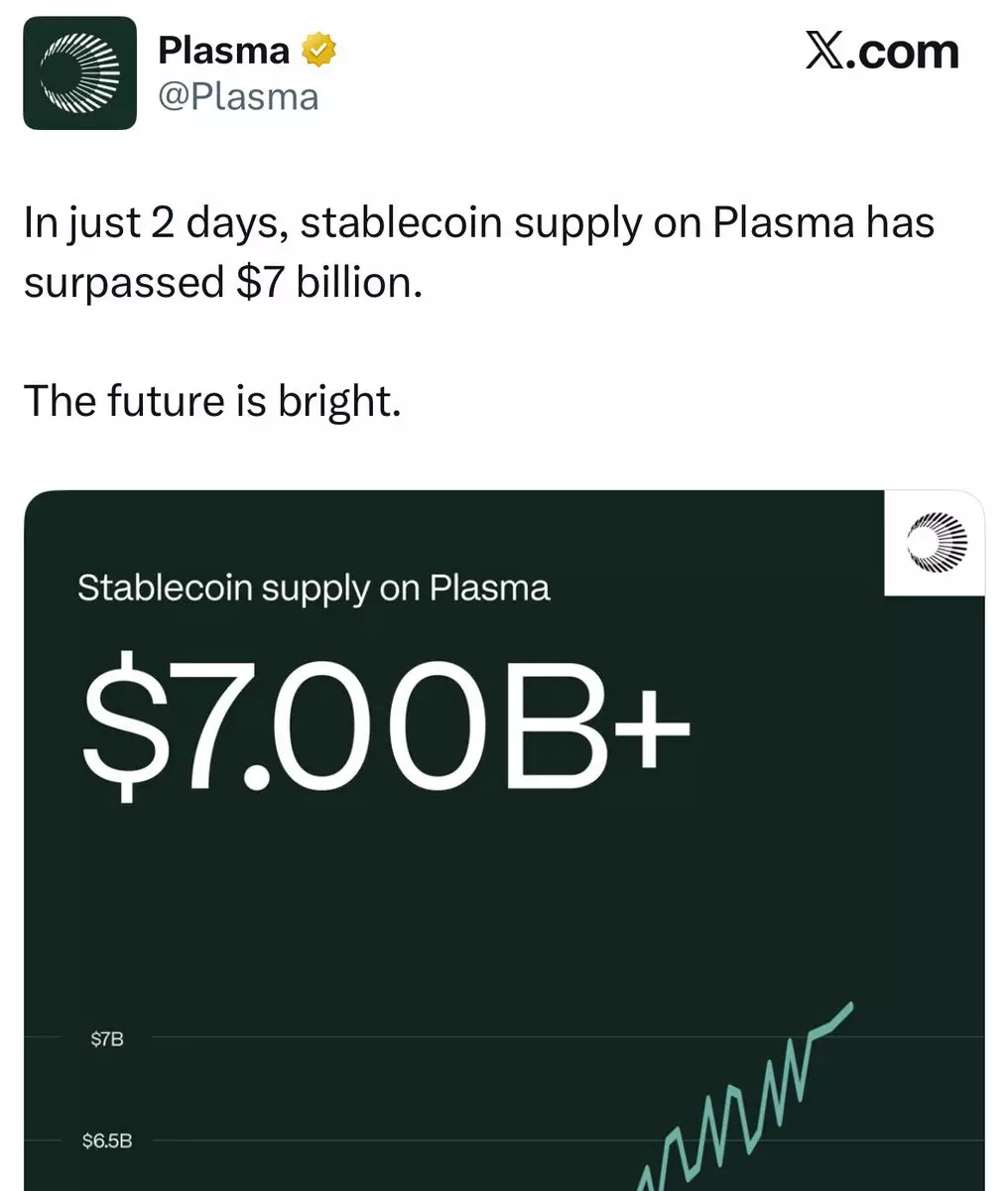Click the gold verified badge next to Plasma

pos(319,51)
